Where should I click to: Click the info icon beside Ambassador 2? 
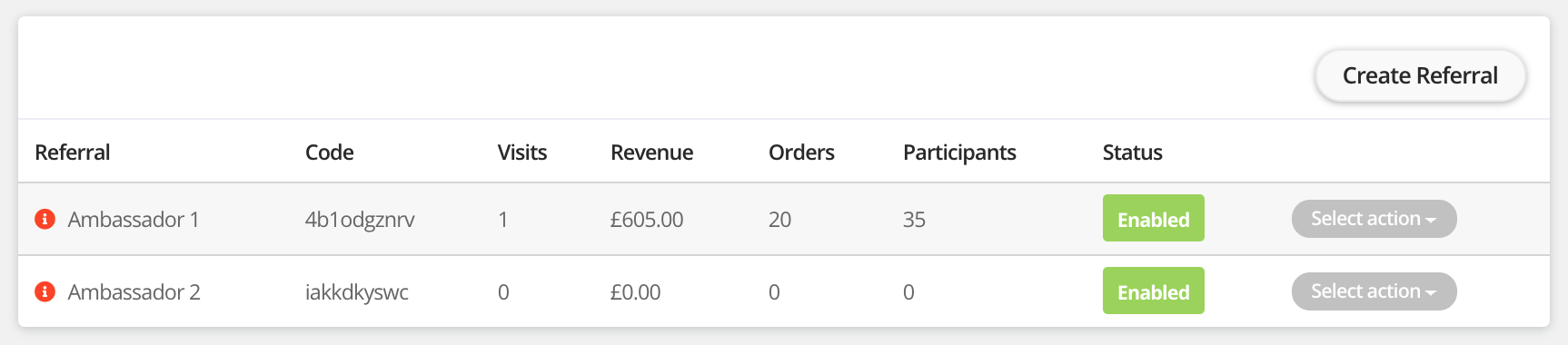[x=45, y=291]
